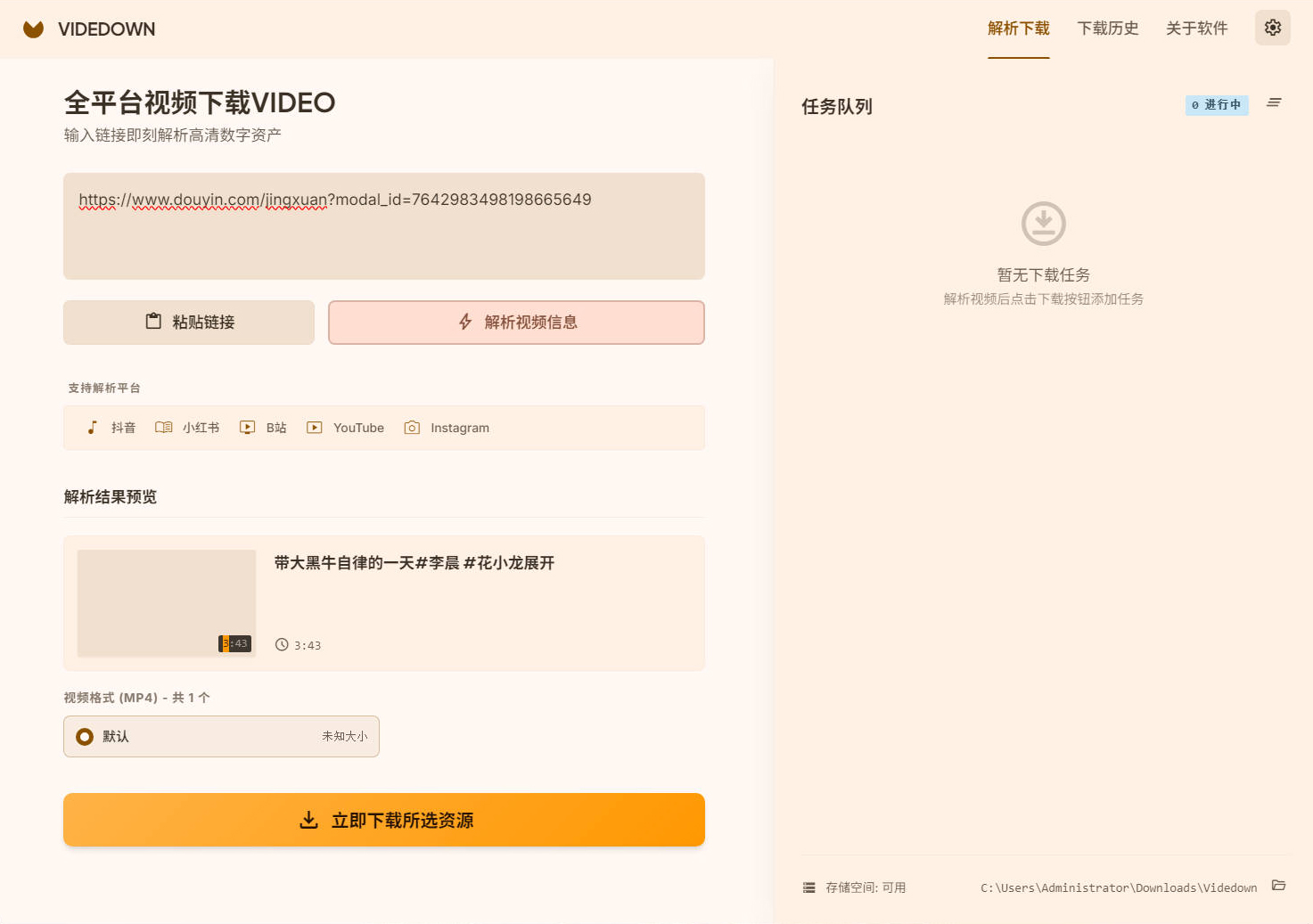Click the 全平台视频下载VIDEO heading
The height and width of the screenshot is (924, 1313).
200,102
